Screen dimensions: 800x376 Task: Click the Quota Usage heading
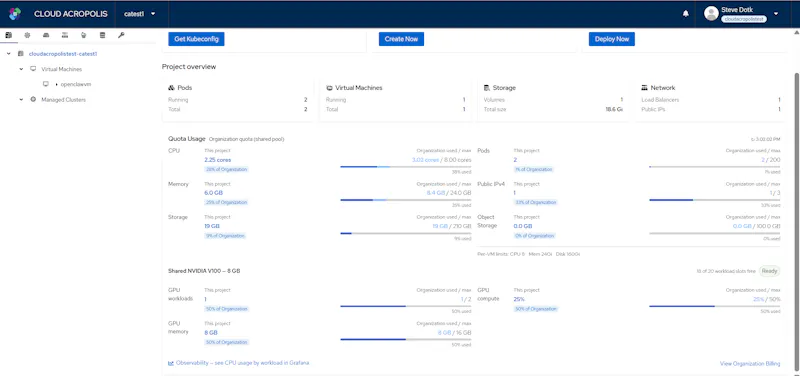[x=187, y=138]
